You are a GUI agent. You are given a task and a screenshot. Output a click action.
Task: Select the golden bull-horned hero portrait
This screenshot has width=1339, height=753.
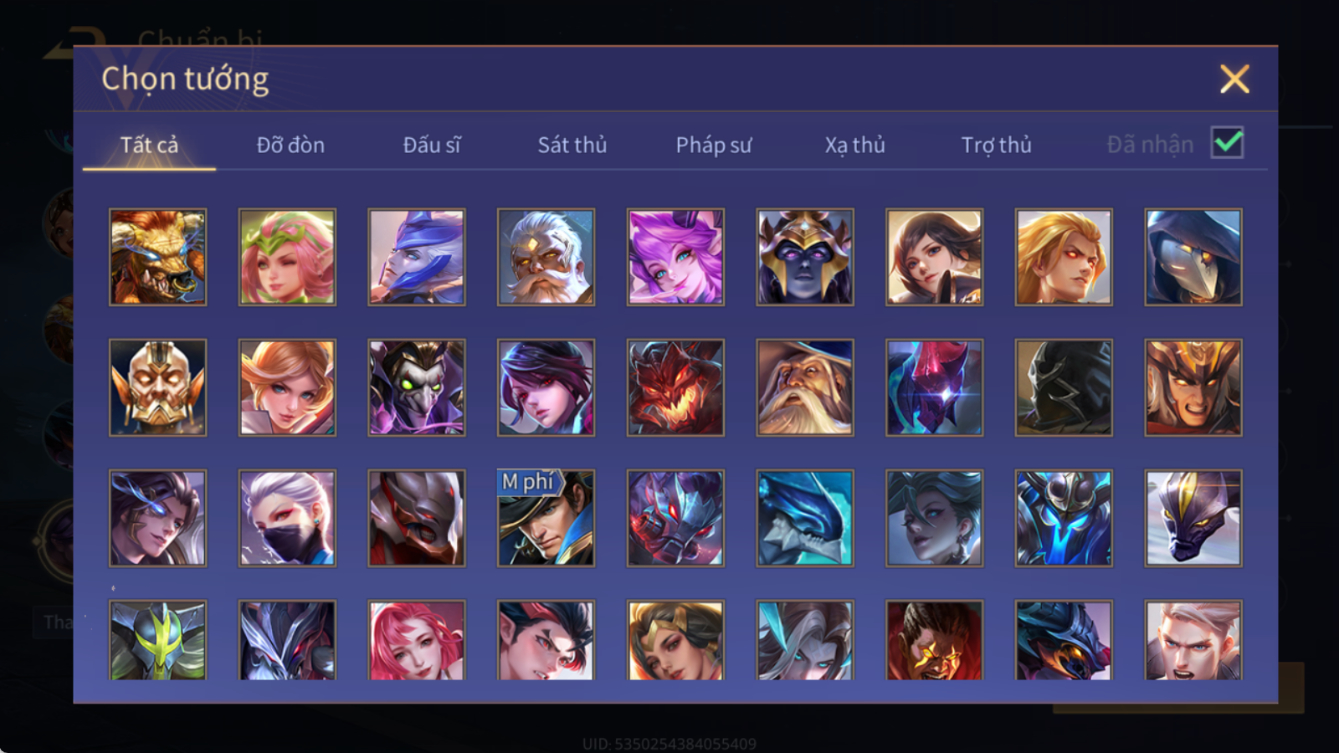158,257
